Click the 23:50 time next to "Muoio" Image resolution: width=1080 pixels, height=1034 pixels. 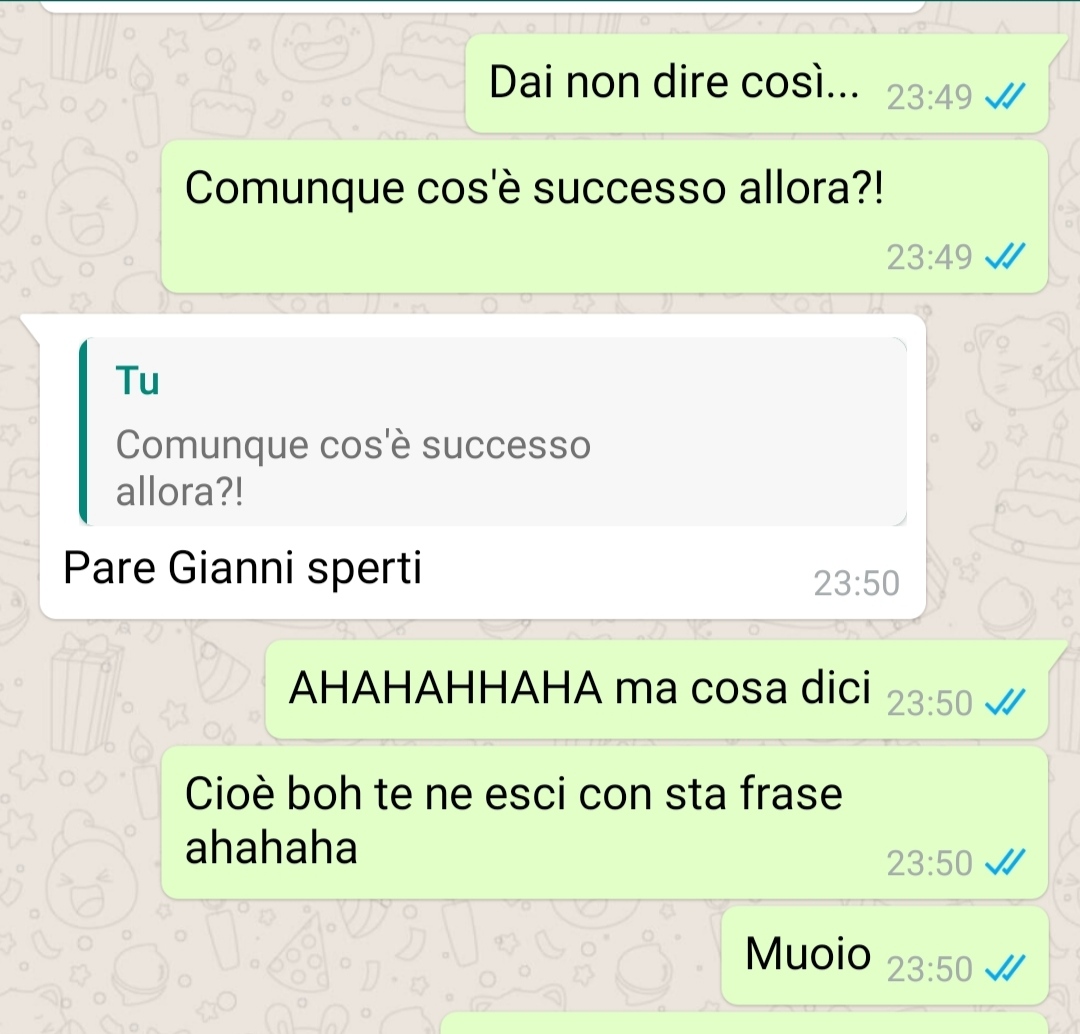(929, 969)
